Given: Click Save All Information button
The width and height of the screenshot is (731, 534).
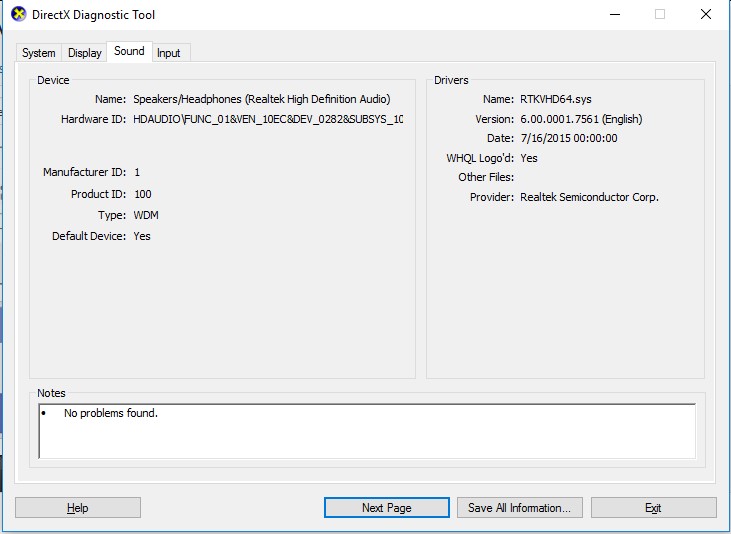Looking at the screenshot, I should click(520, 507).
